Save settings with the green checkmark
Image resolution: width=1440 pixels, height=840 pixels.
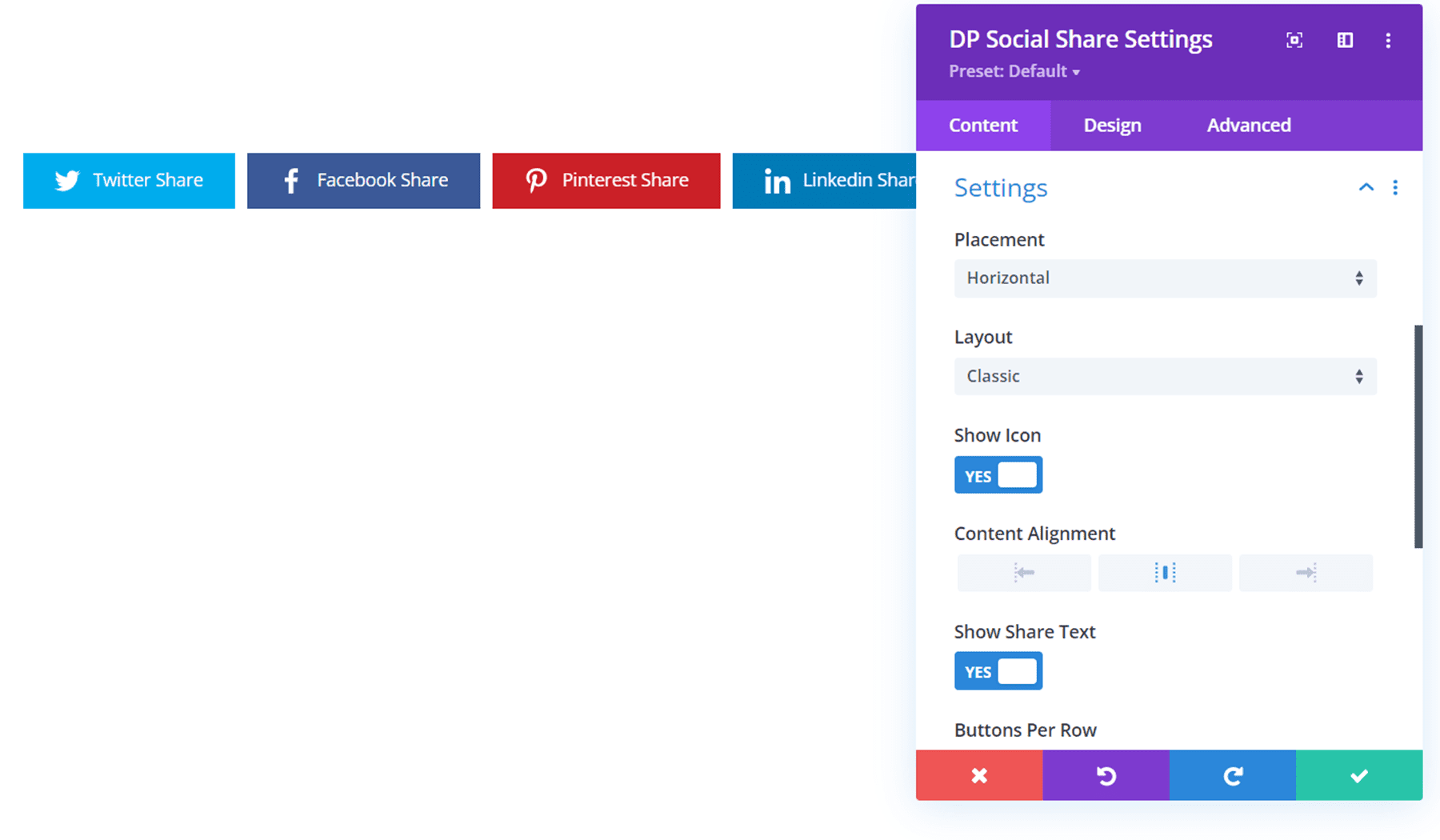[1358, 775]
